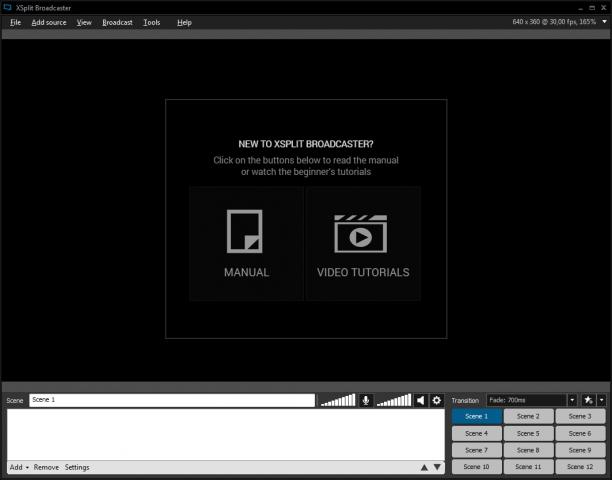Click the XSplit Broadcaster title bar icon
This screenshot has width=612, height=480.
pos(7,7)
